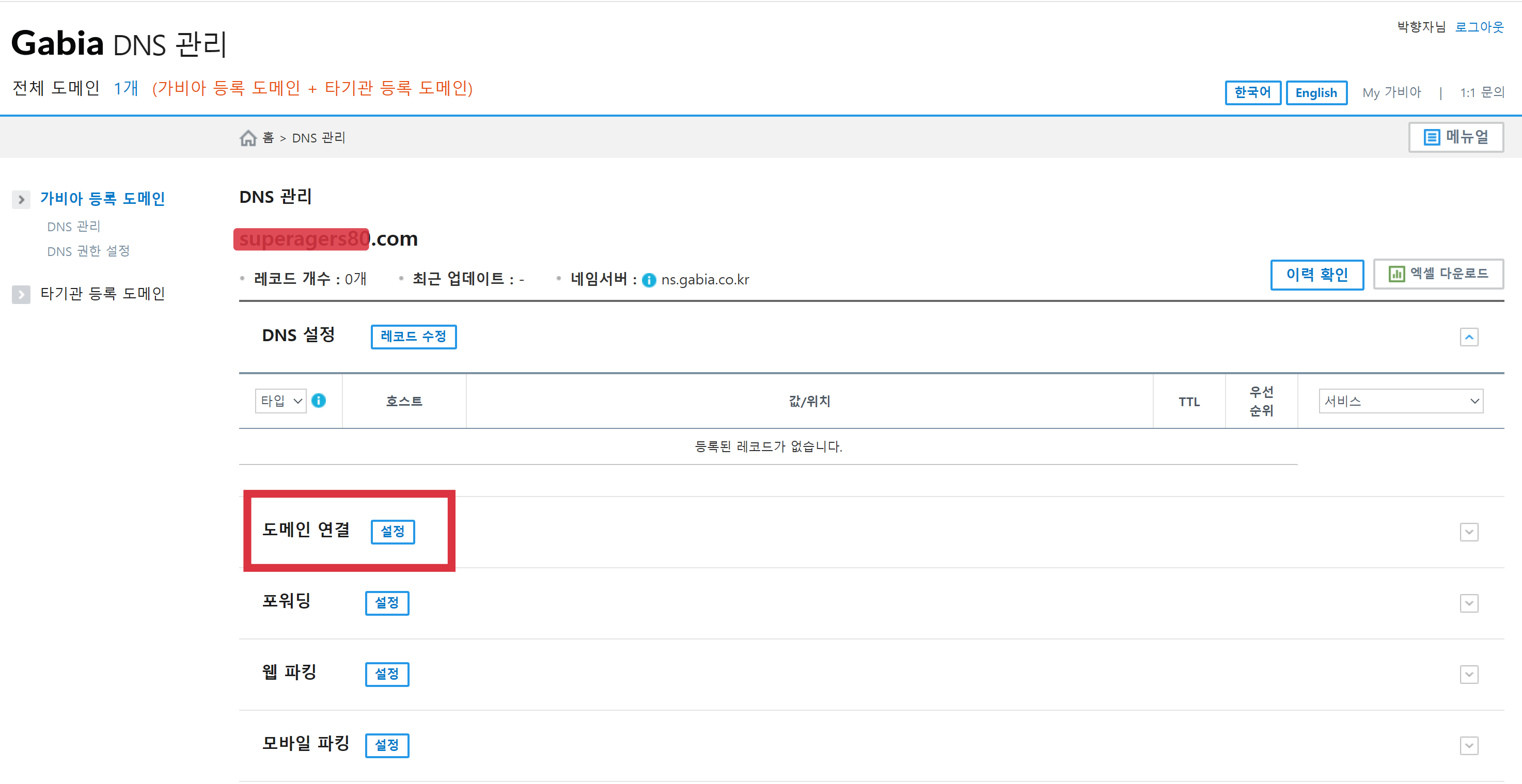Expand the 도메인 연결 section chevron
Image resolution: width=1522 pixels, height=784 pixels.
(x=1469, y=532)
